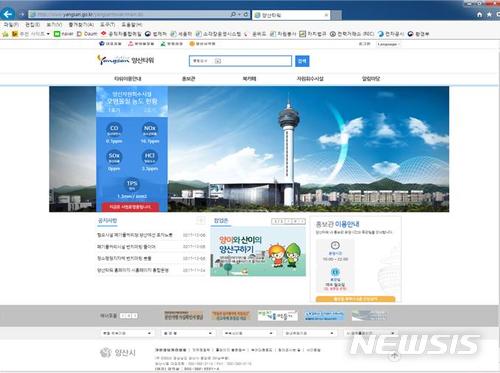Click the popup zone page number buttons
Image resolution: width=500 pixels, height=373 pixels.
tap(288, 221)
